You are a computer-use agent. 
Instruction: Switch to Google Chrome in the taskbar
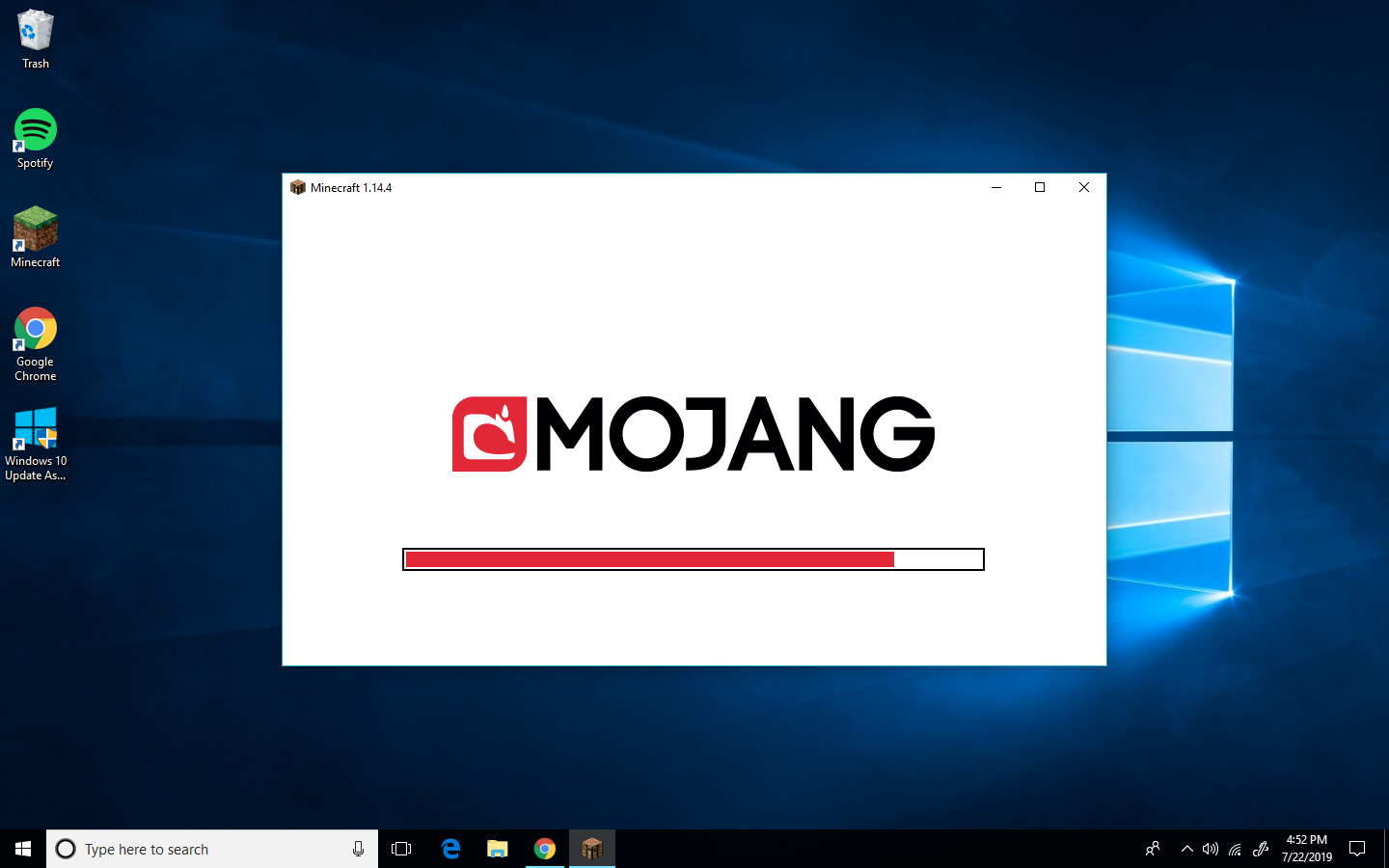(x=545, y=849)
